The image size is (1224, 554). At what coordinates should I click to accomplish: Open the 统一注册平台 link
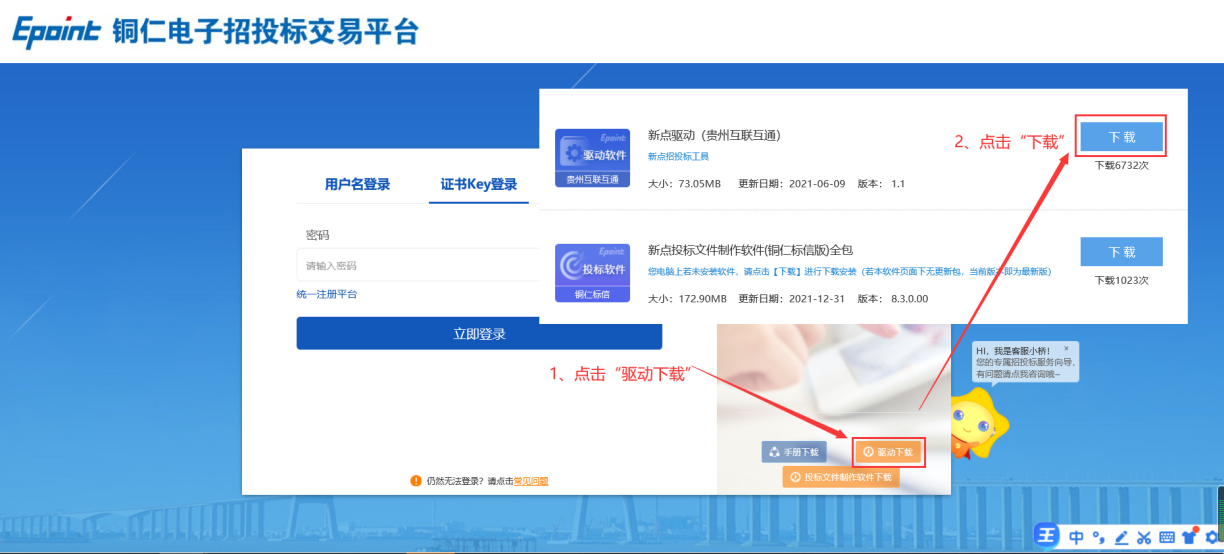click(327, 294)
